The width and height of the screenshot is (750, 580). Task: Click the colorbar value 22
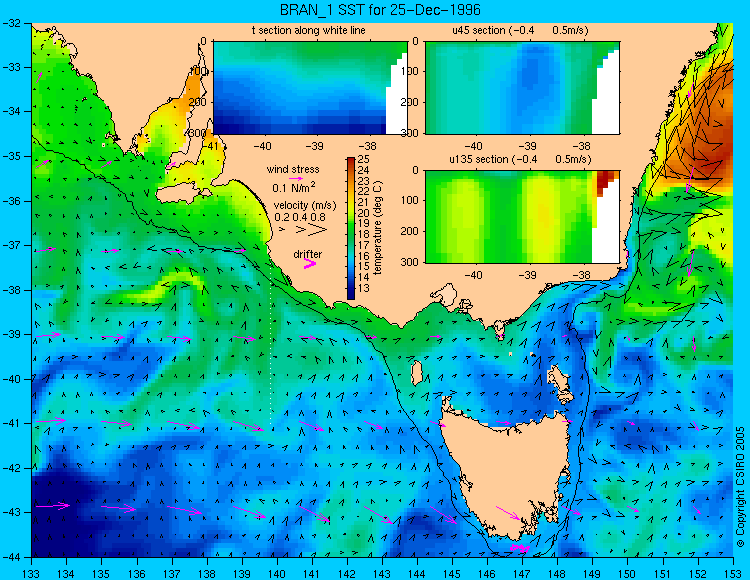[x=363, y=191]
